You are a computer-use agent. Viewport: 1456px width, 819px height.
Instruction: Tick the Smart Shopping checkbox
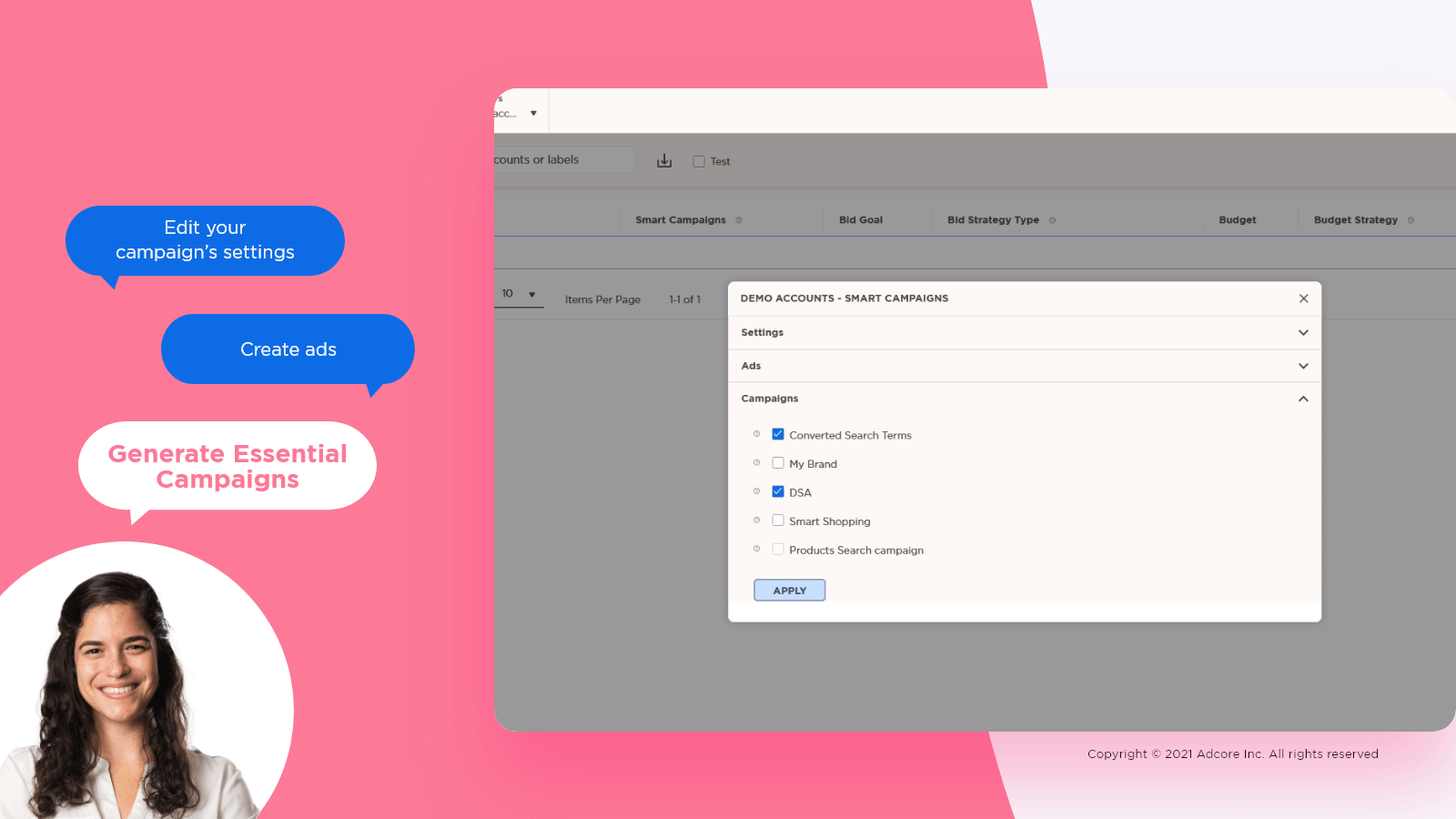pyautogui.click(x=778, y=521)
